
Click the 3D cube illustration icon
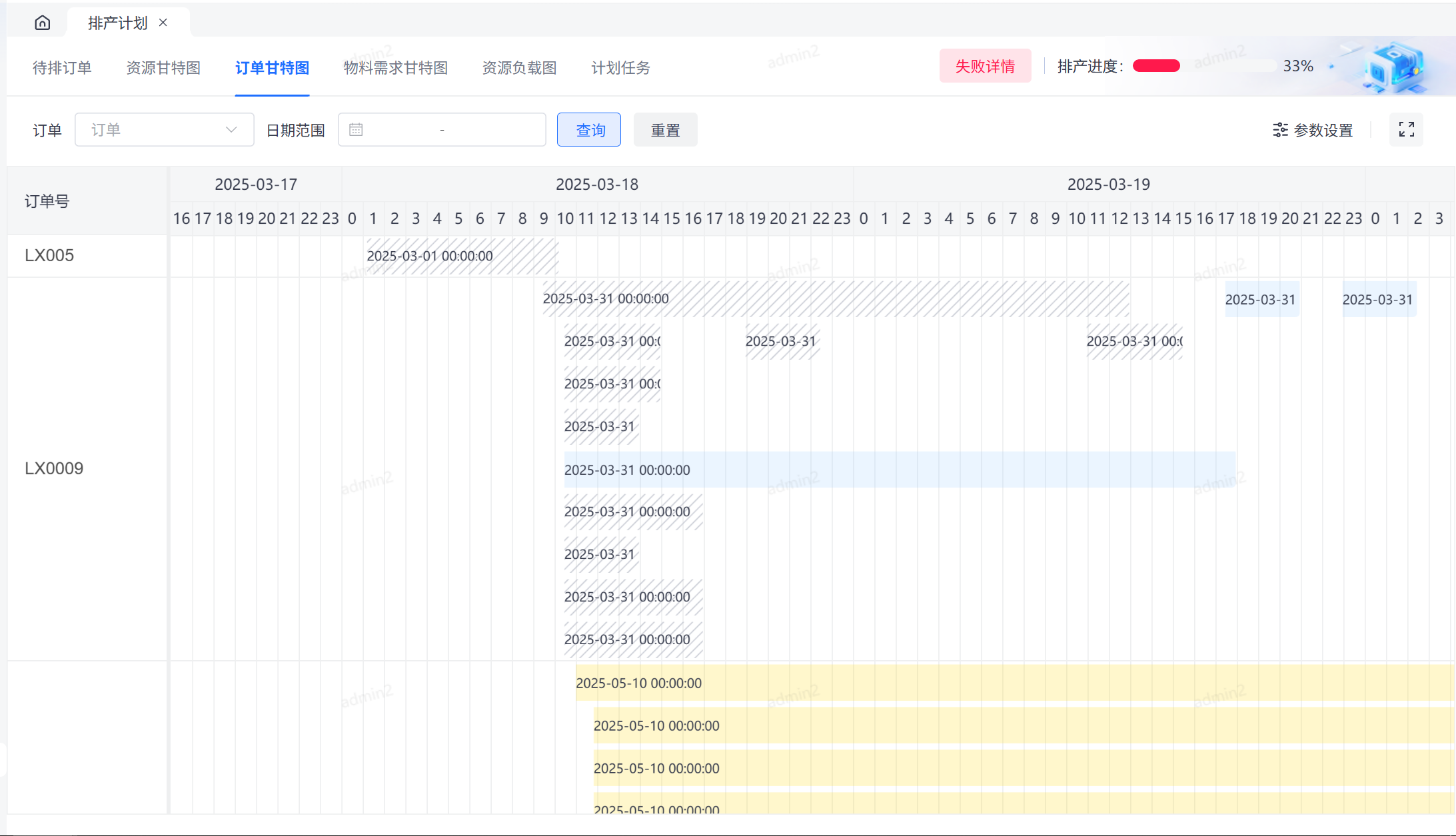click(x=1393, y=68)
